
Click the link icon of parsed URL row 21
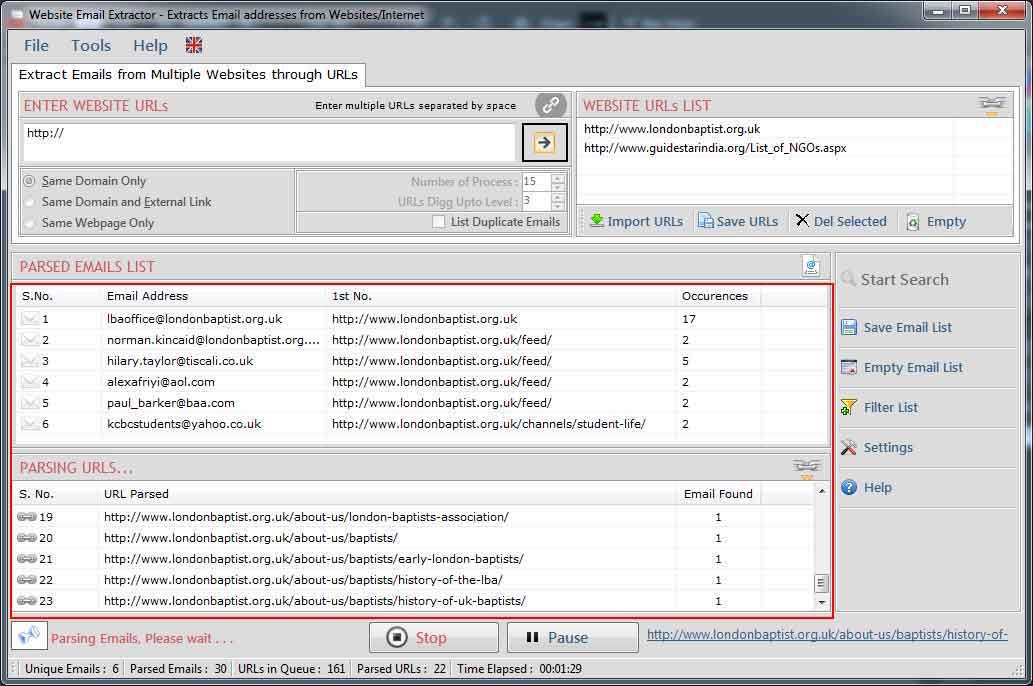pyautogui.click(x=27, y=559)
